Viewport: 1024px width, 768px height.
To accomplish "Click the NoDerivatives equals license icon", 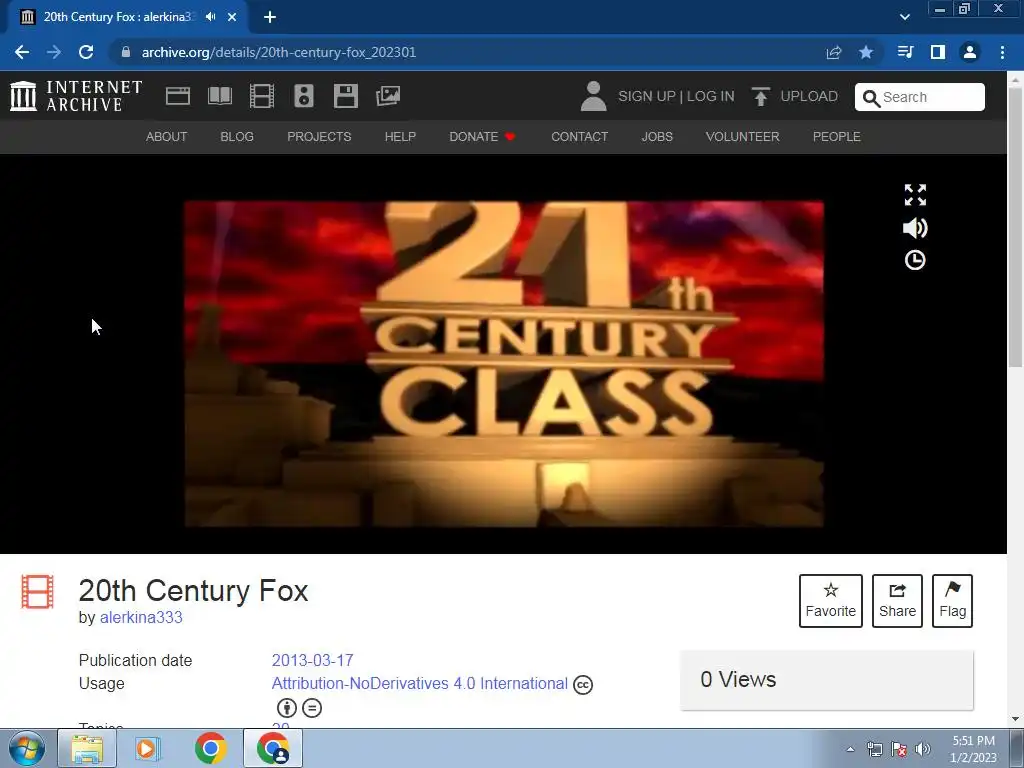I will coord(312,708).
